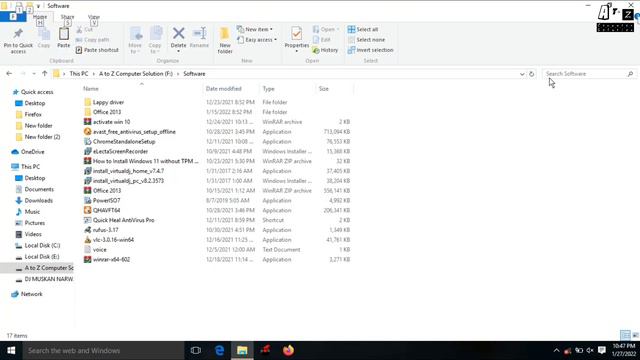Click the Edit ribbon command
The image size is (640, 360).
pyautogui.click(x=322, y=40)
